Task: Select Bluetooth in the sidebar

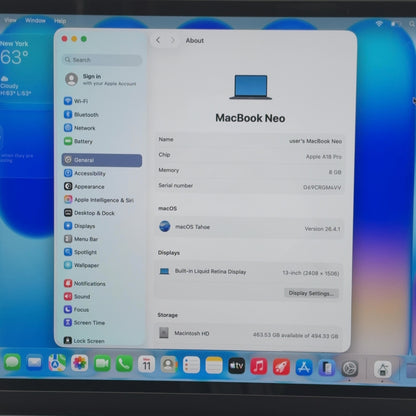Action: pos(81,114)
